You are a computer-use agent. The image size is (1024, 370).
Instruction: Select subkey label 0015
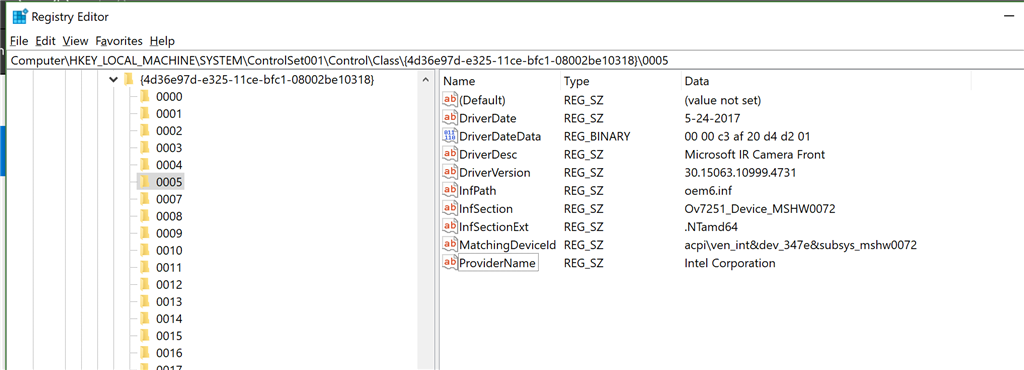[168, 336]
